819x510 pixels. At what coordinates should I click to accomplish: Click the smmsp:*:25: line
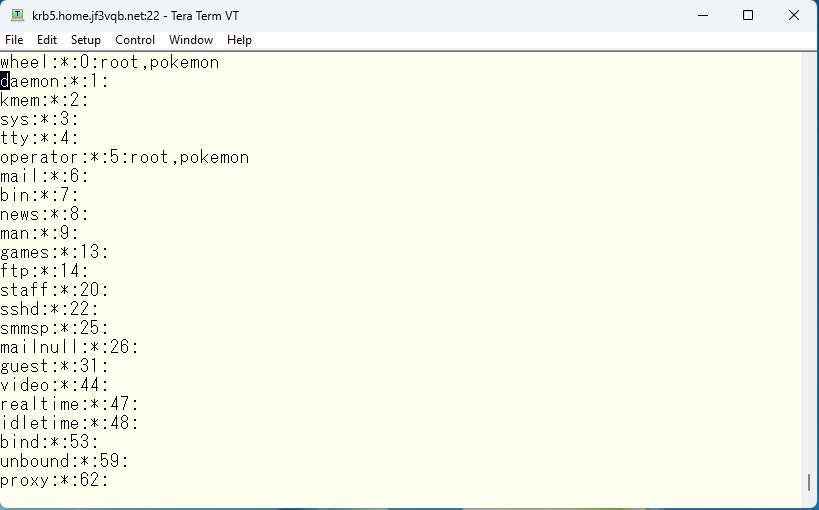click(x=54, y=328)
